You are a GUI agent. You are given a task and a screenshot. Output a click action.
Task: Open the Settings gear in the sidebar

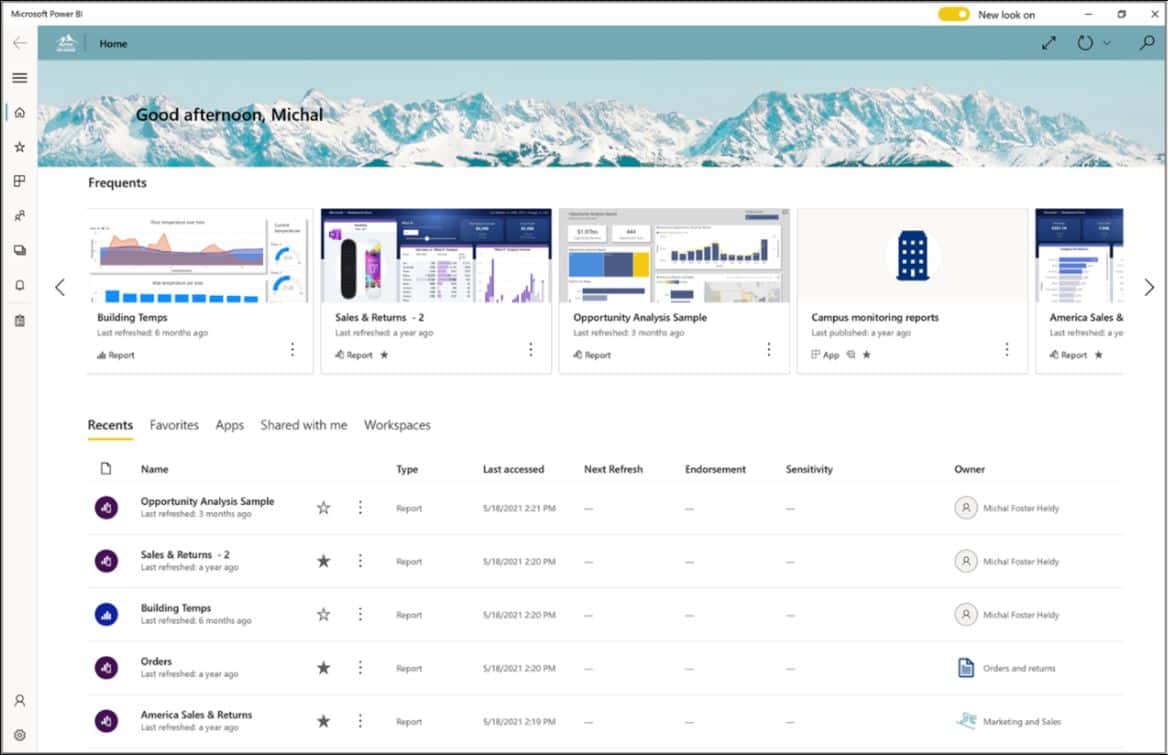[x=20, y=735]
